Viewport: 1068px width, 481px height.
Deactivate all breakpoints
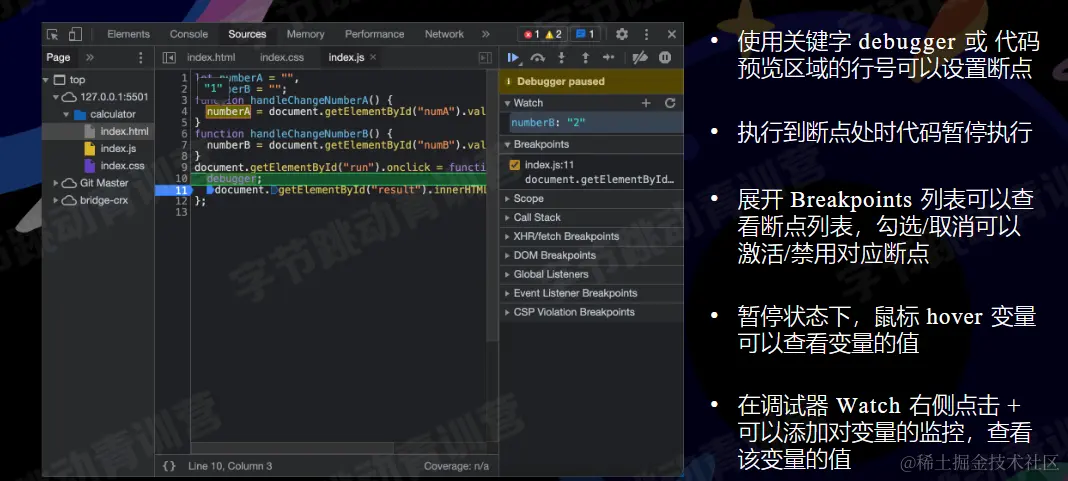640,58
